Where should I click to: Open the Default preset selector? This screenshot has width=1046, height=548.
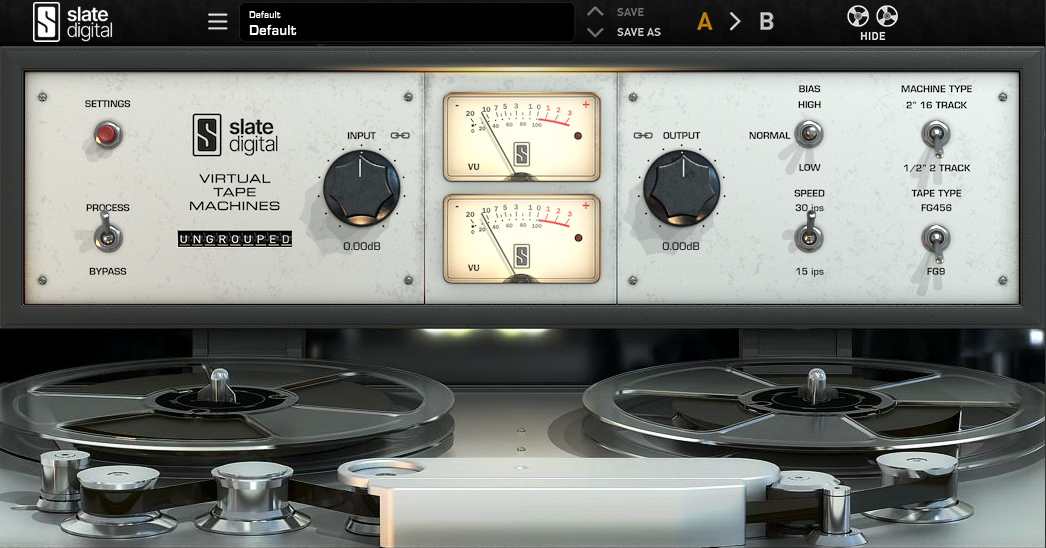pos(406,23)
